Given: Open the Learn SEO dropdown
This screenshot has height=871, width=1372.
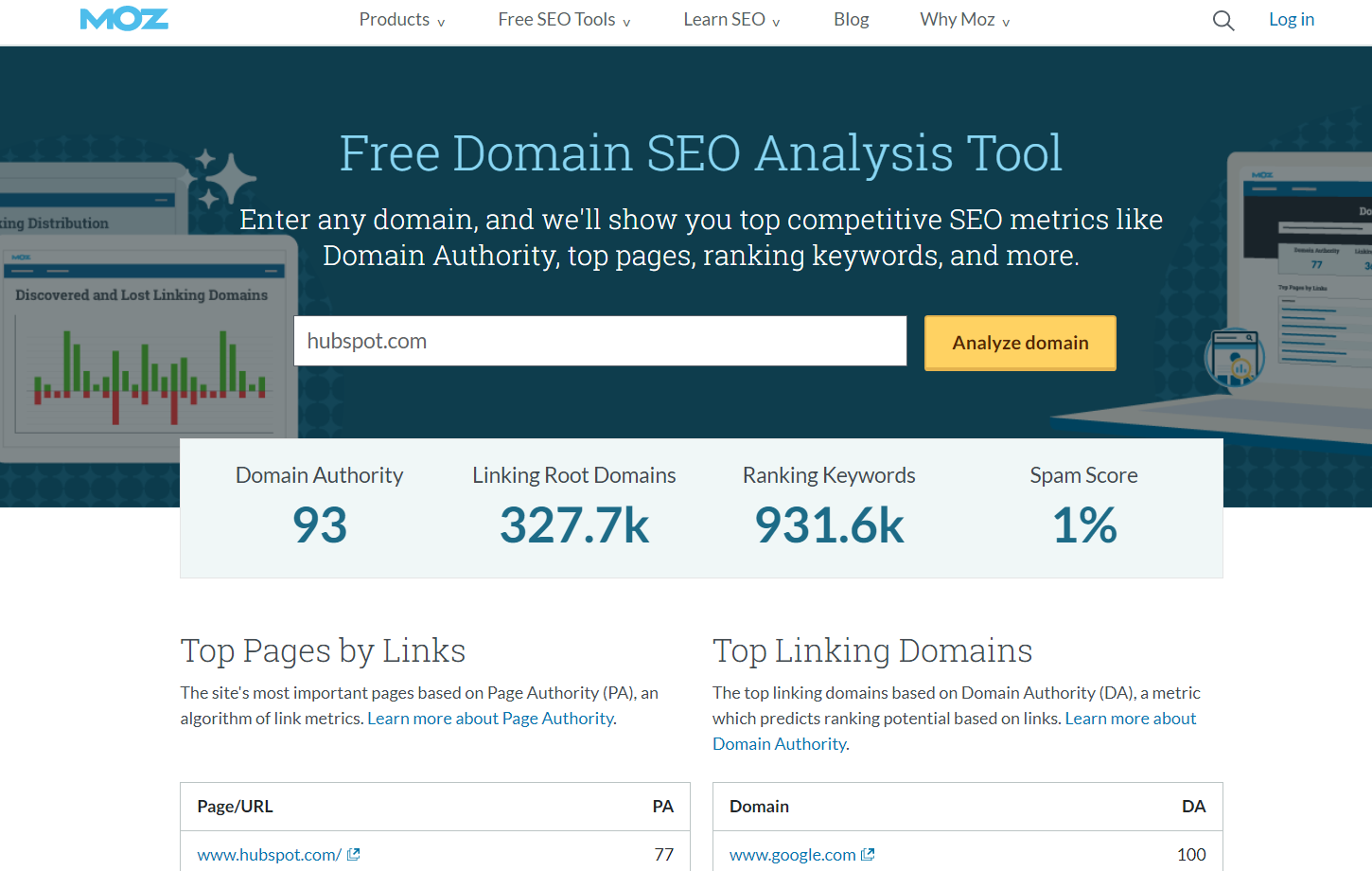Looking at the screenshot, I should (x=731, y=20).
